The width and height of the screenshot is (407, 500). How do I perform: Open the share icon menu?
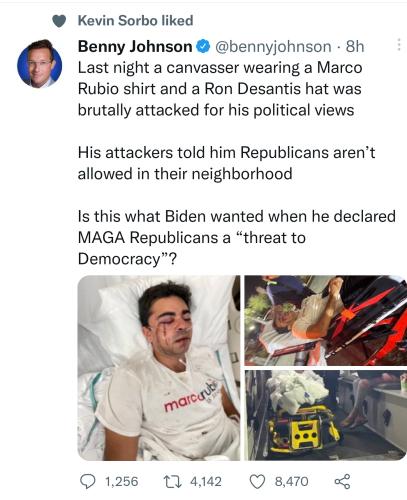pos(343,482)
